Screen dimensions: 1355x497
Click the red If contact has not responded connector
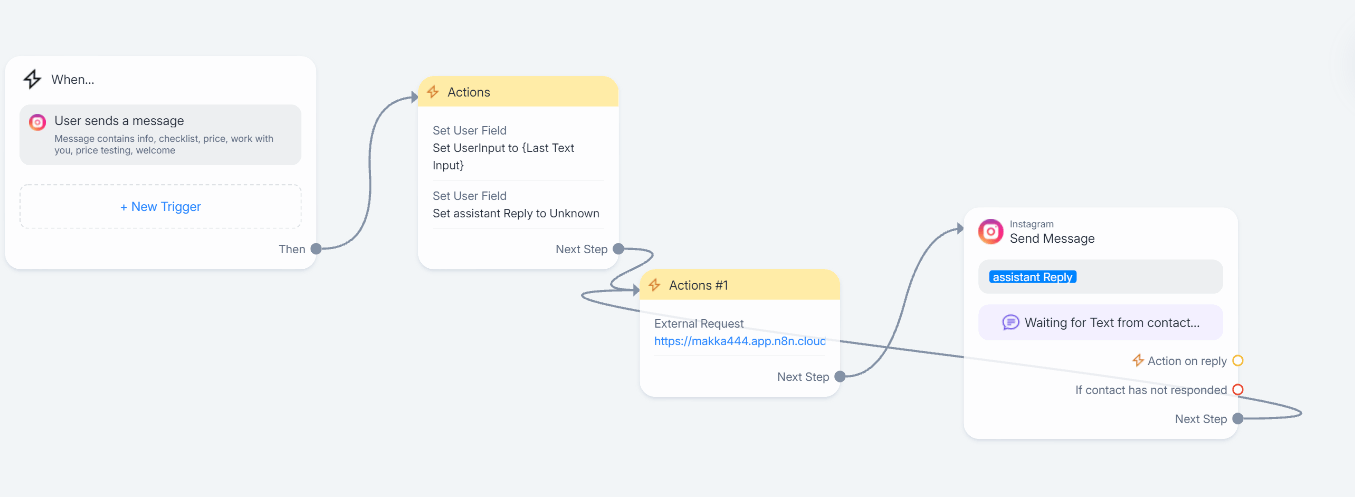(1238, 390)
